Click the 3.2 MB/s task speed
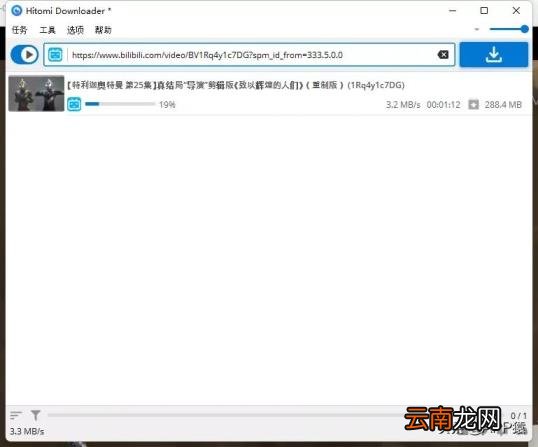 click(x=403, y=105)
